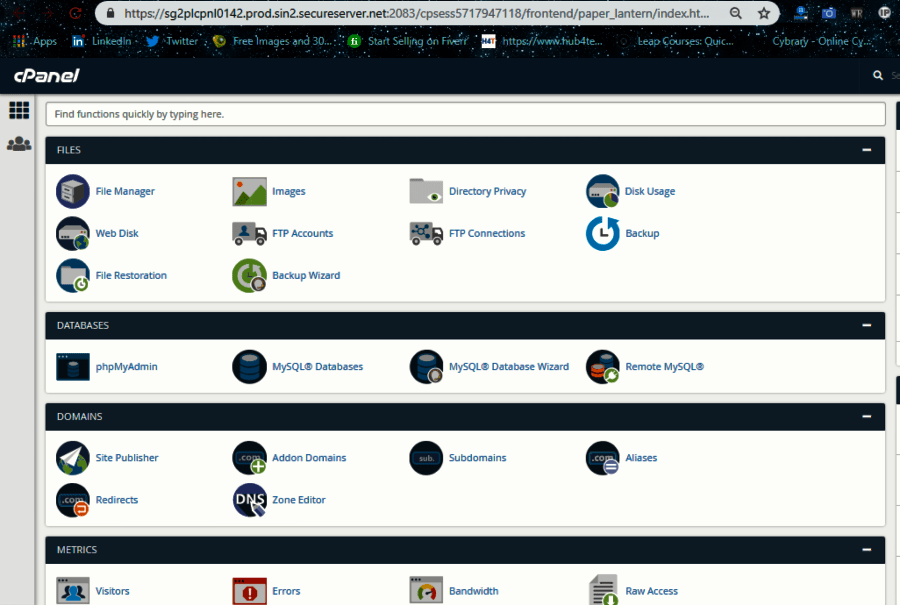Open the Web Disk icon
The width and height of the screenshot is (900, 605).
(73, 233)
